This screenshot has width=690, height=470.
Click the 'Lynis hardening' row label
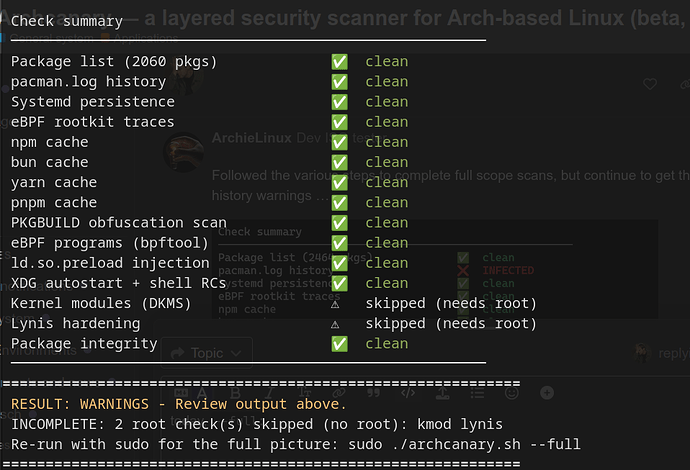(75, 323)
